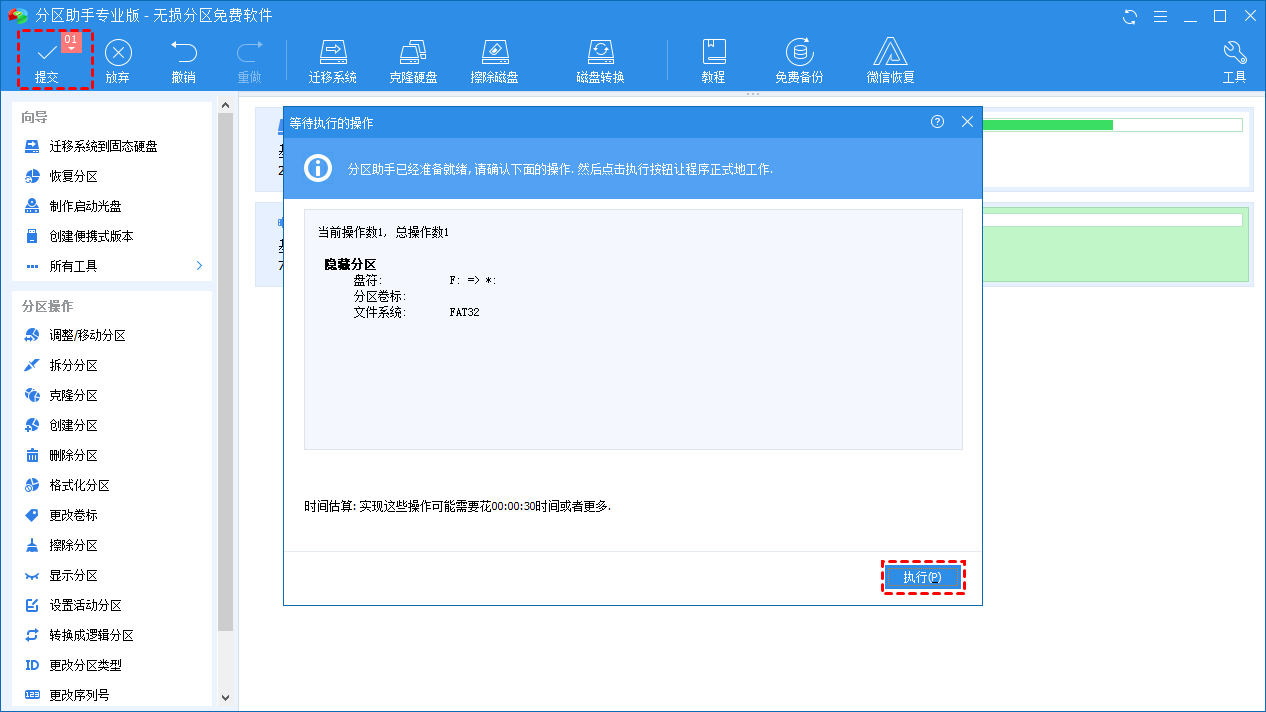
Task: Open the 磁盘转换 tool
Action: click(600, 60)
